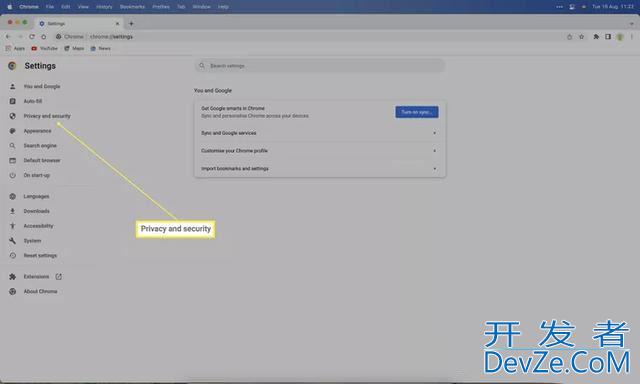Click the Turn on sync button
640x384 pixels.
[417, 112]
